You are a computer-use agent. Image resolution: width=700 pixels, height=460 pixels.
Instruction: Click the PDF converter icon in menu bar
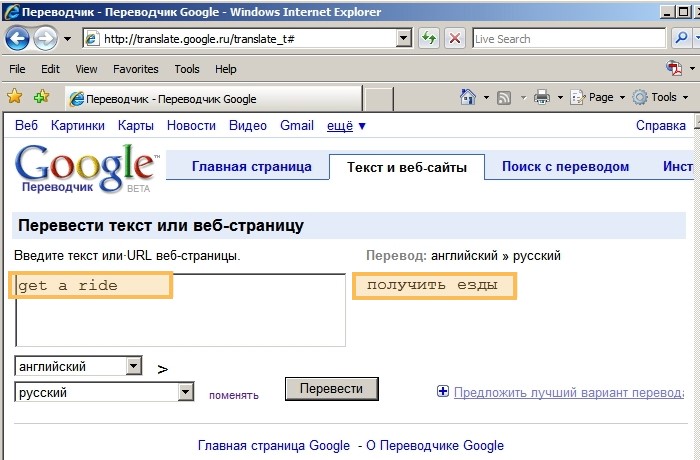pos(674,68)
